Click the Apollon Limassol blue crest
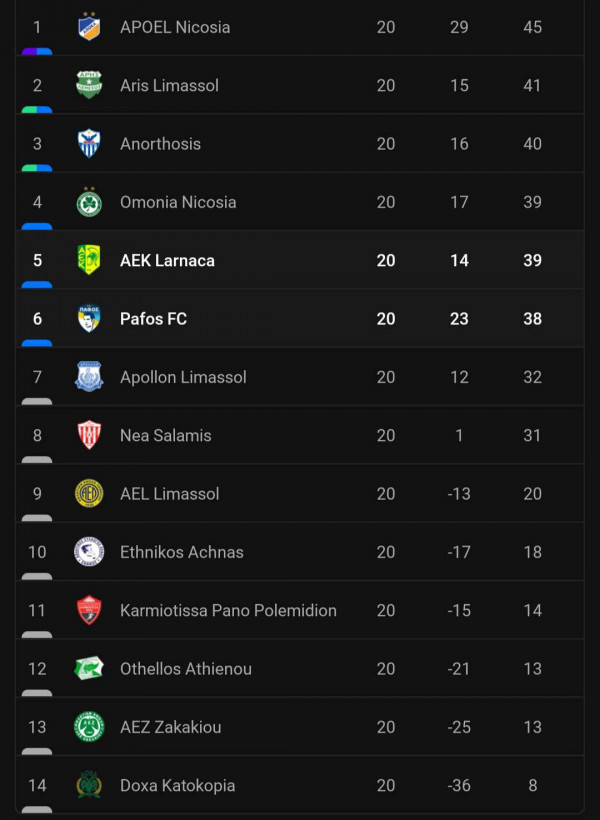This screenshot has width=600, height=820. [89, 377]
